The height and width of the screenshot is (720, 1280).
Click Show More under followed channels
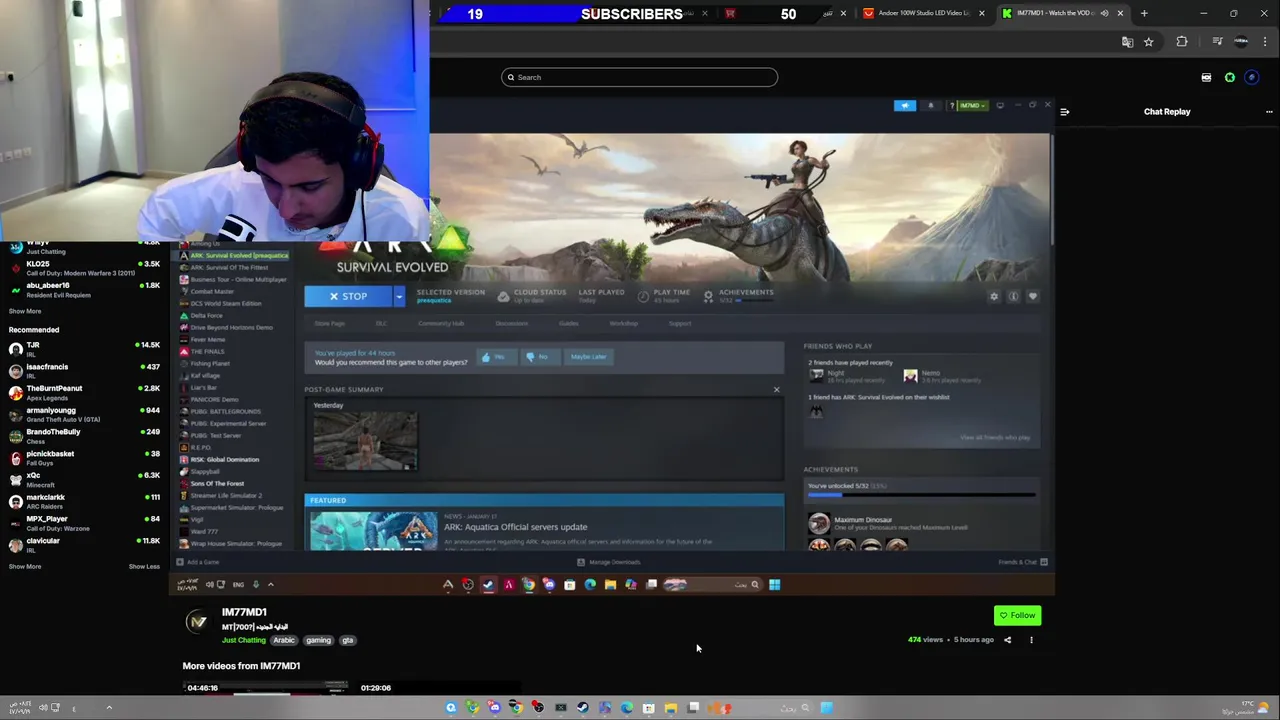coord(25,311)
